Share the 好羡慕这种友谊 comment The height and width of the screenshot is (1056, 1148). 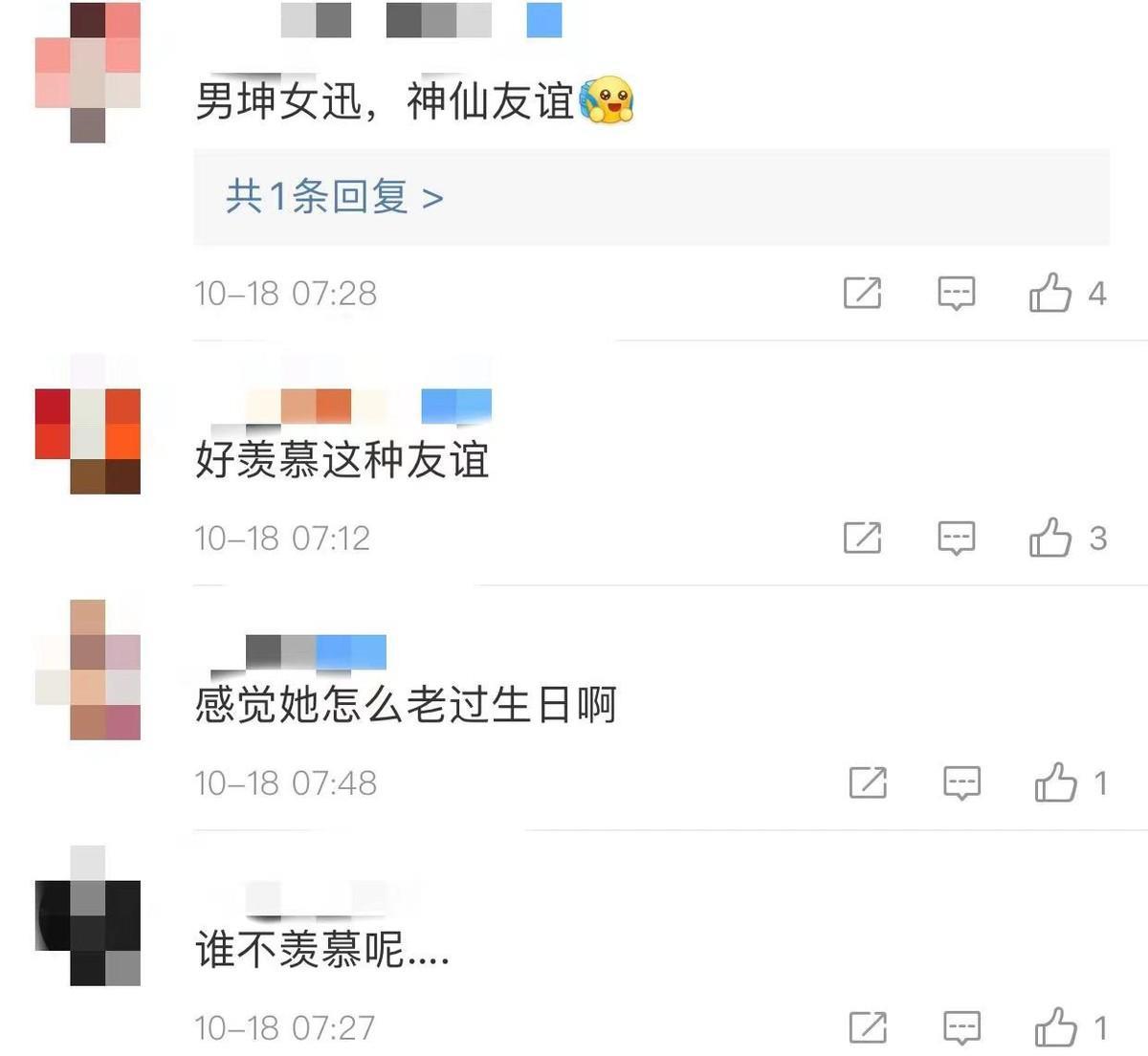862,538
